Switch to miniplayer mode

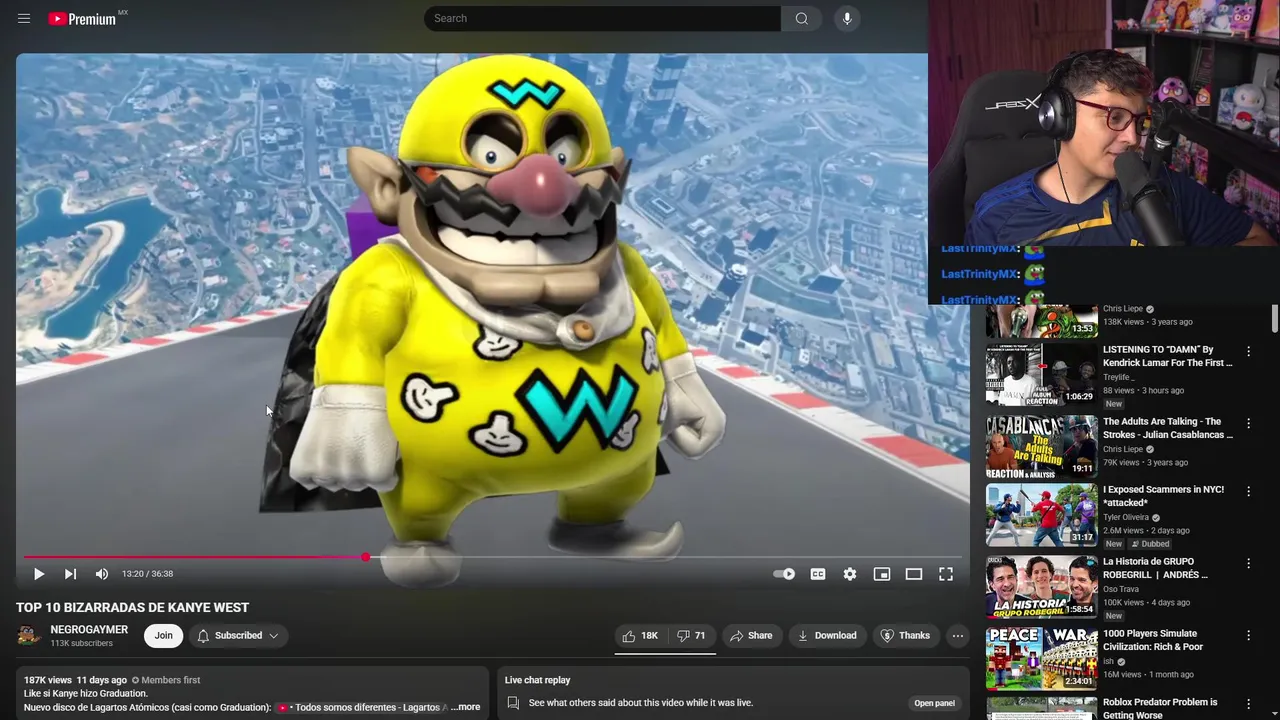(x=882, y=574)
